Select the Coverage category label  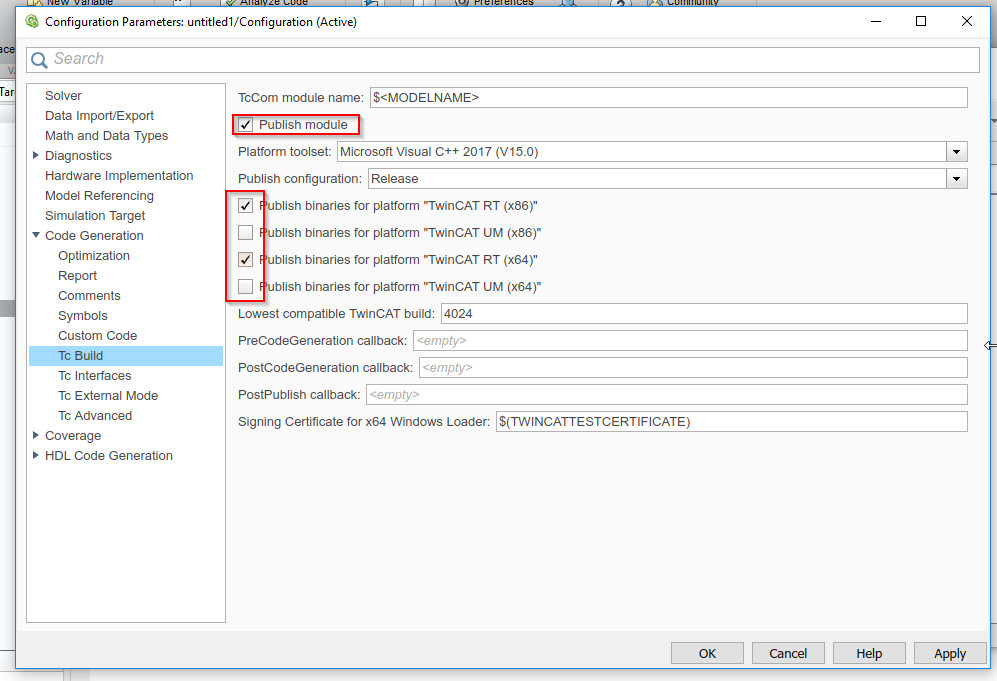coord(72,436)
